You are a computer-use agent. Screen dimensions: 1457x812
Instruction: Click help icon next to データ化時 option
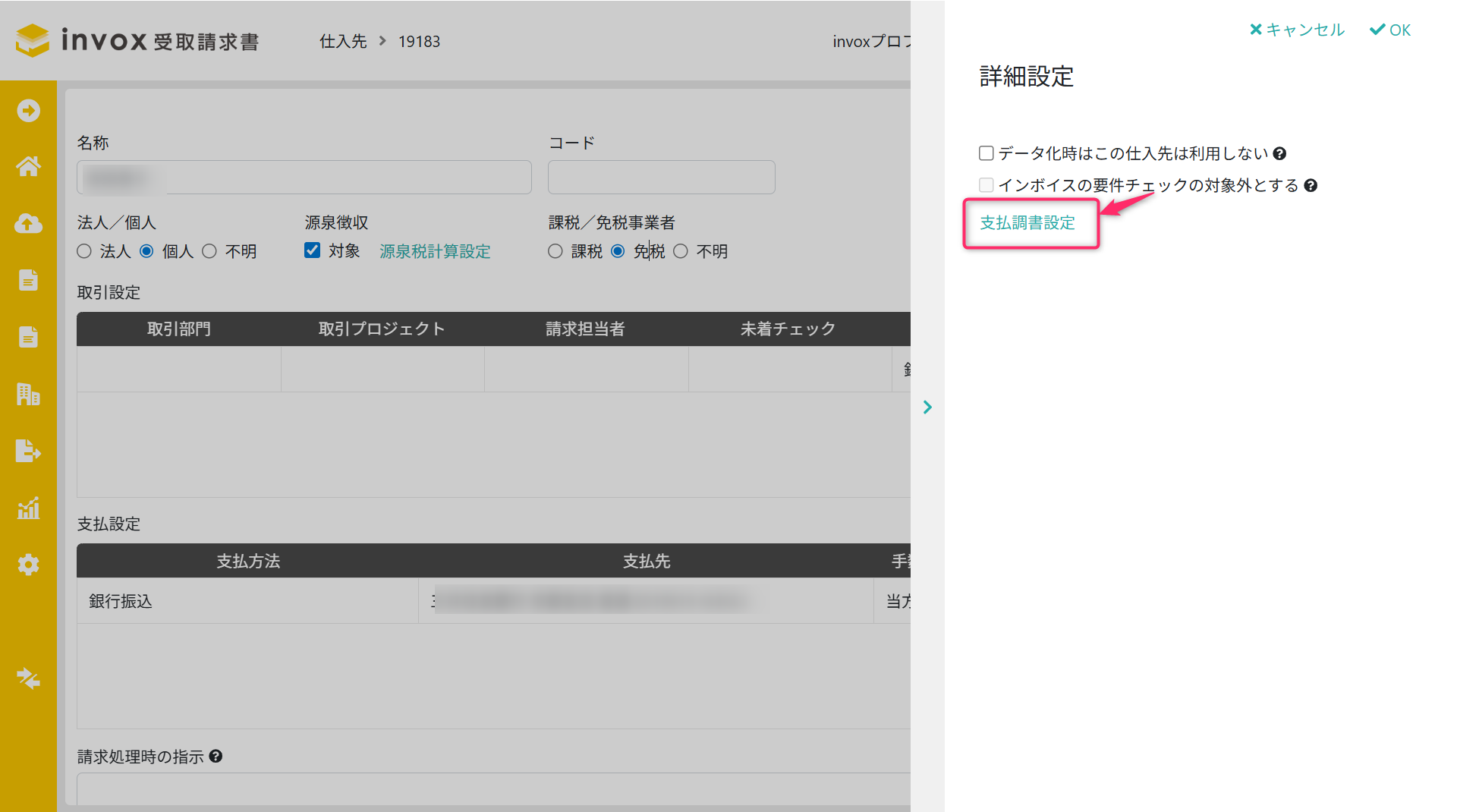click(1279, 154)
